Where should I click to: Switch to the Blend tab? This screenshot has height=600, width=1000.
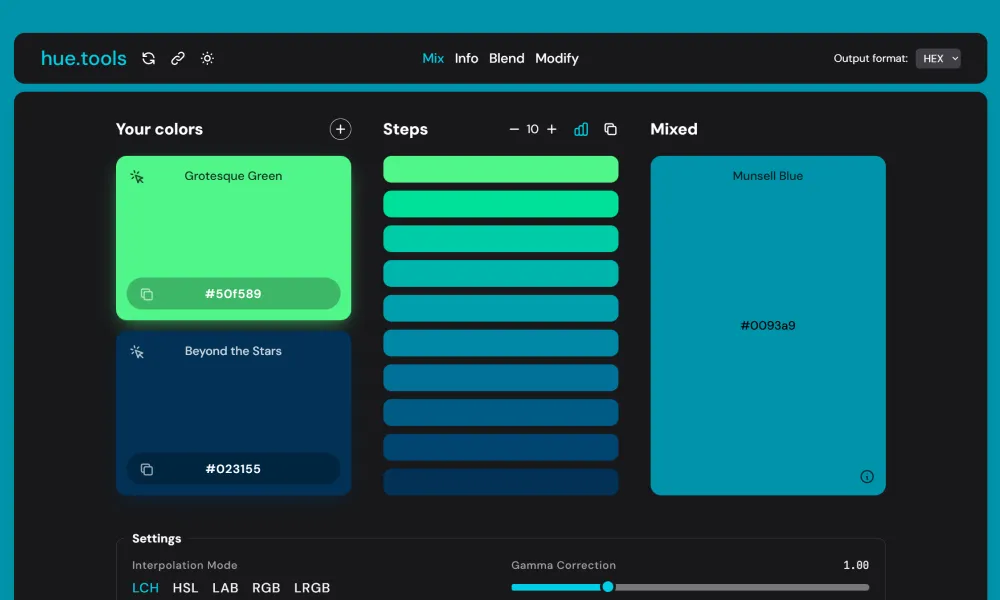[x=506, y=58]
